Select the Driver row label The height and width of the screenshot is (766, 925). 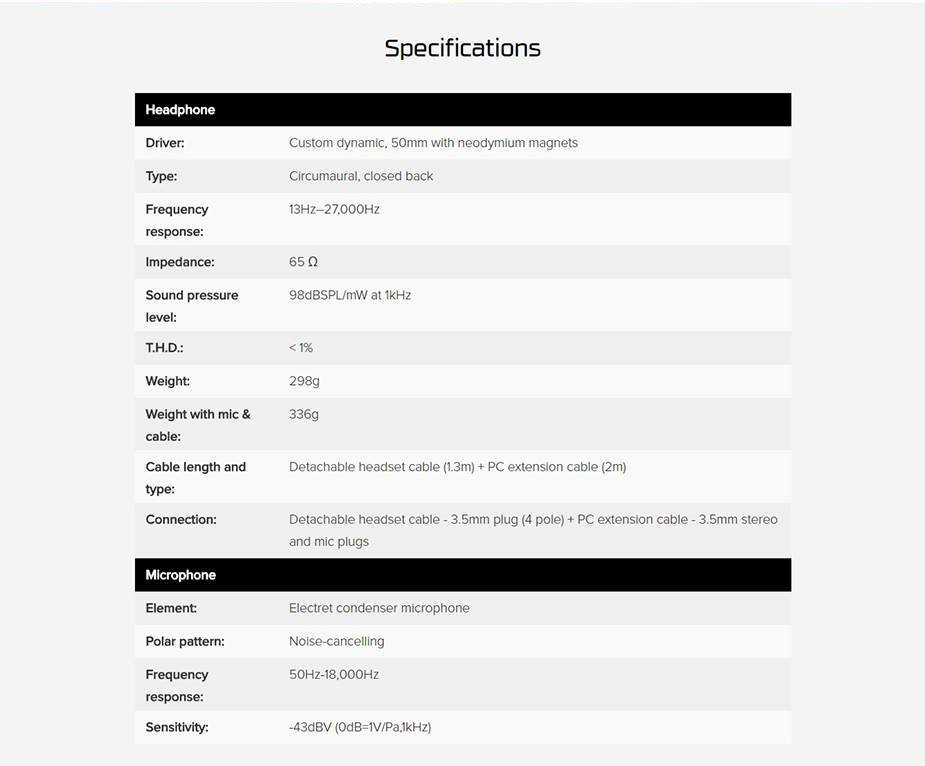tap(165, 143)
